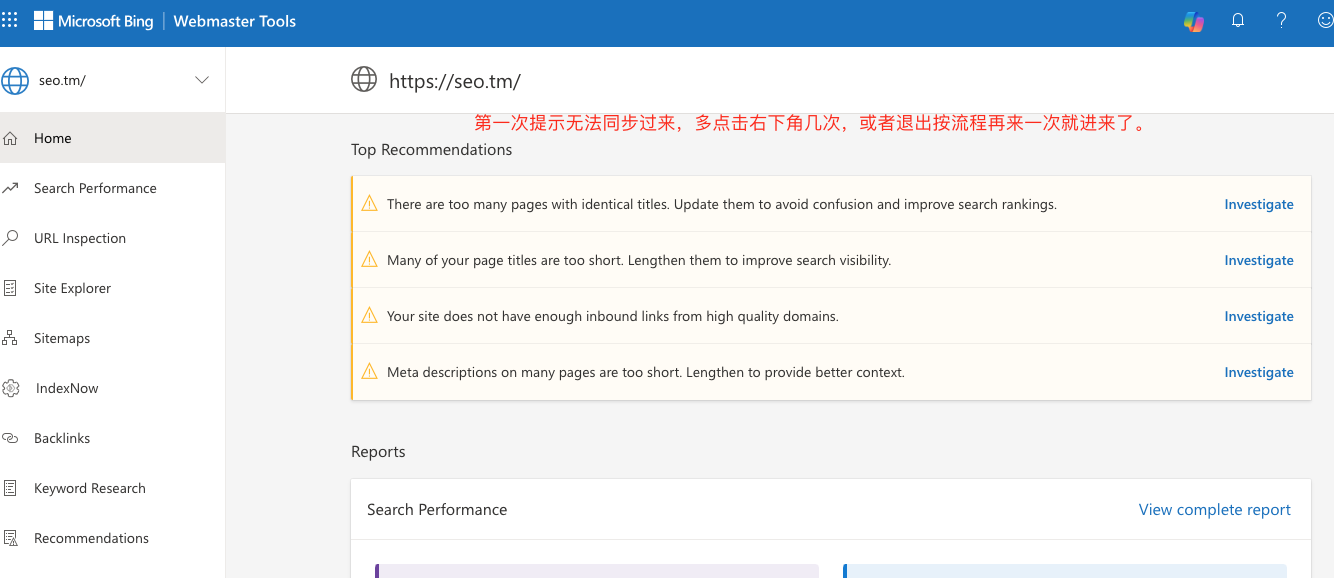Open the app launcher grid icon
The image size is (1334, 578).
click(x=10, y=20)
